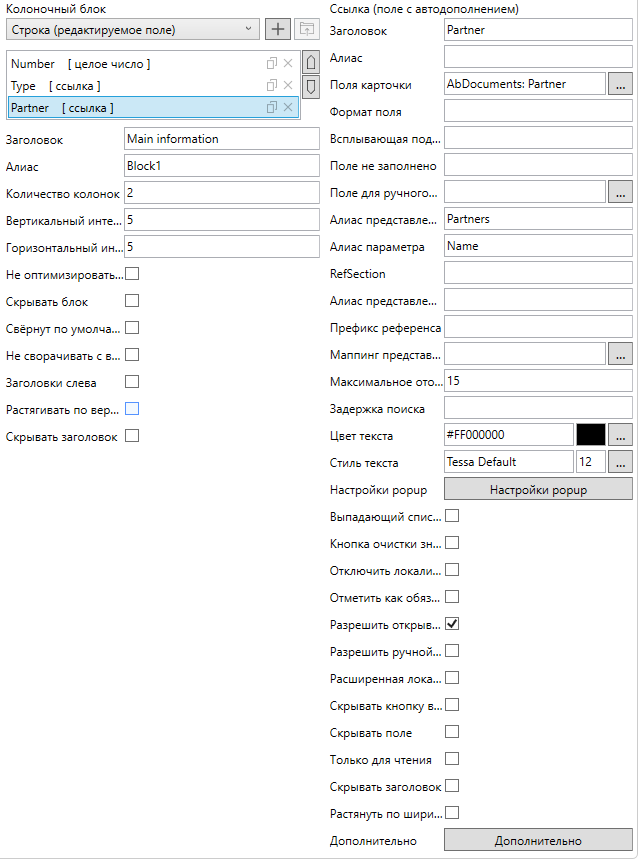Viewport: 638px width, 859px height.
Task: Toggle the Заголовки слева checkbox
Action: click(132, 382)
